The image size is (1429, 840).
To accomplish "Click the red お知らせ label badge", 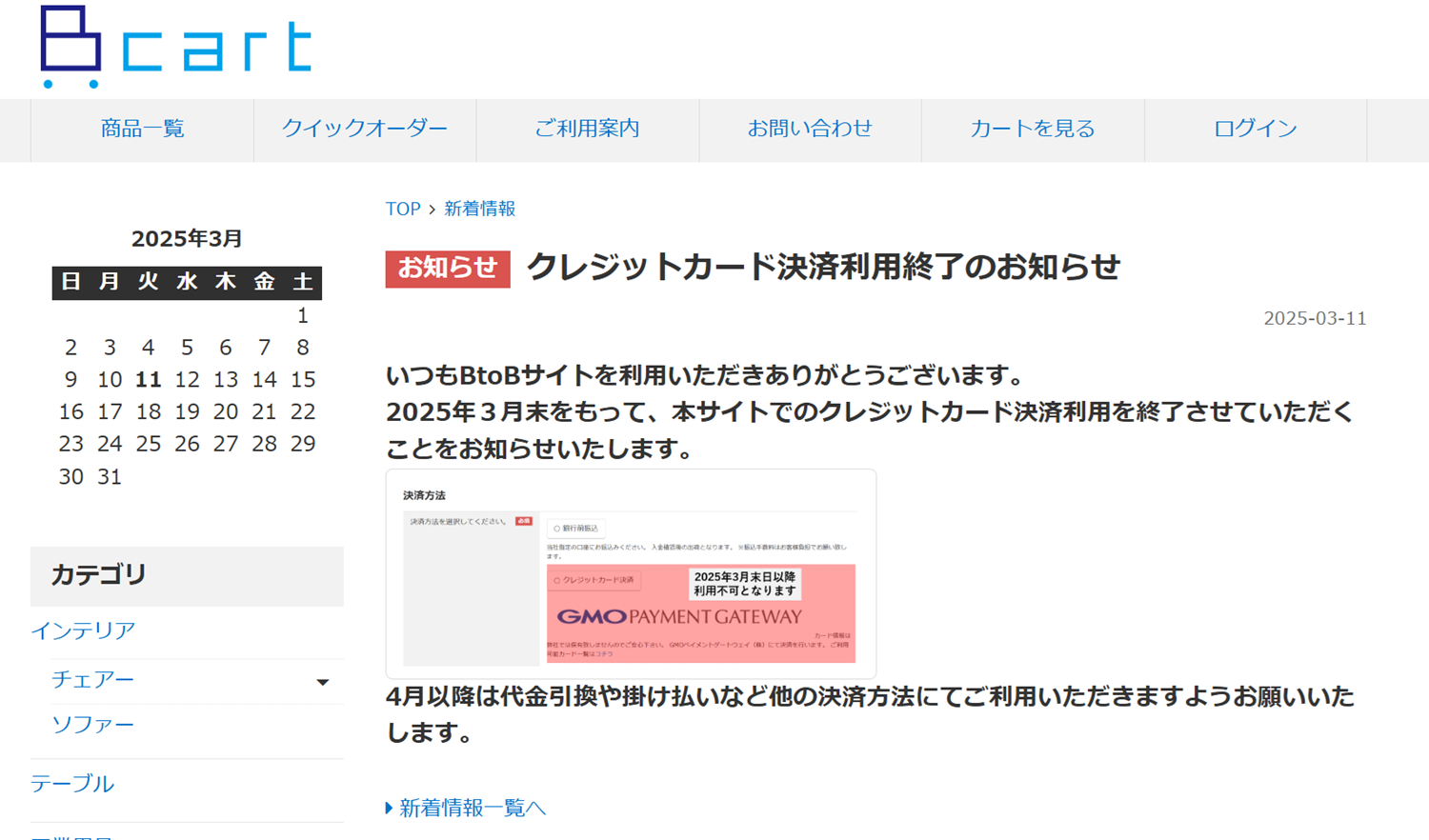I will [448, 269].
